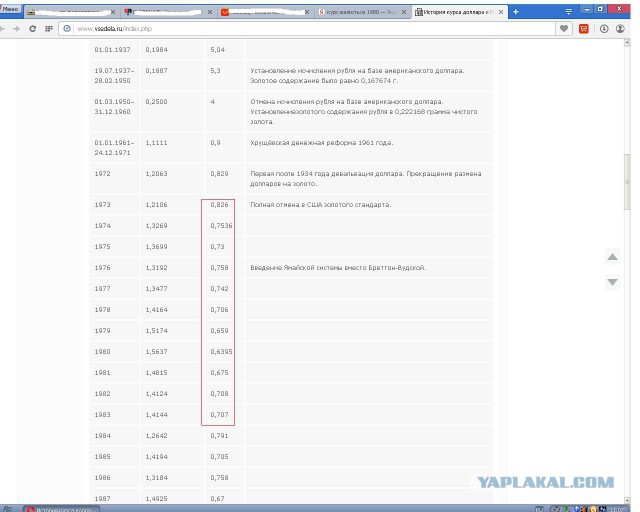Open the downloads icon

coord(604,29)
